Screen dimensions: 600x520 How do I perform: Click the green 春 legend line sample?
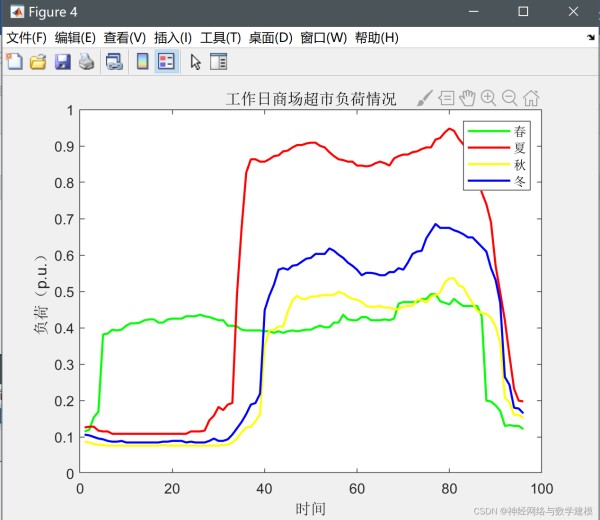pyautogui.click(x=489, y=131)
